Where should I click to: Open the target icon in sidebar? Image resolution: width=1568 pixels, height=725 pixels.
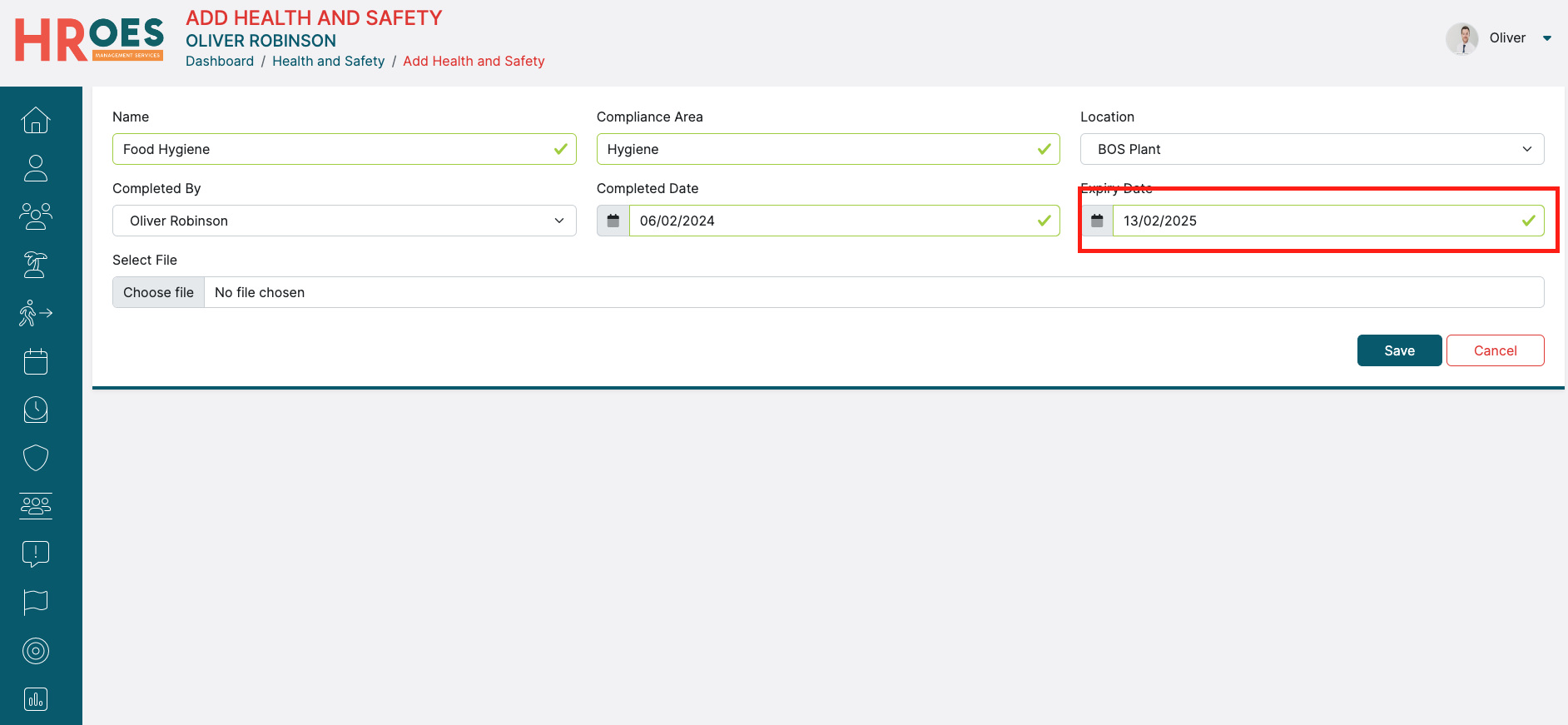coord(36,651)
